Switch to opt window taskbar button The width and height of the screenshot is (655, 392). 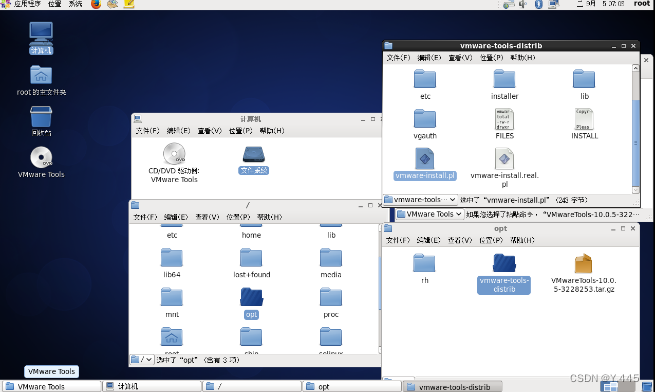click(x=352, y=387)
